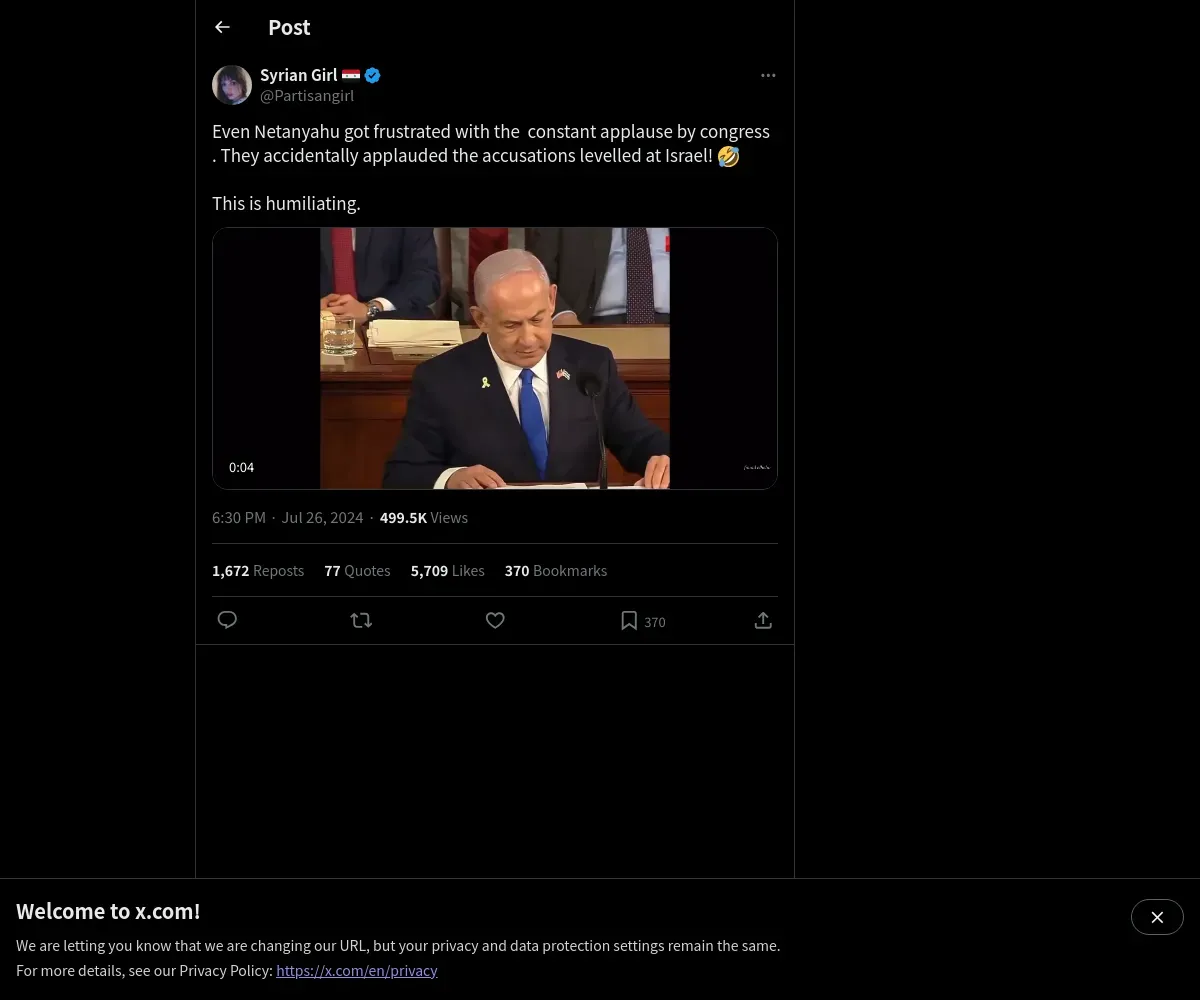Click the 499.5K Views count
This screenshot has height=1000, width=1200.
click(423, 518)
